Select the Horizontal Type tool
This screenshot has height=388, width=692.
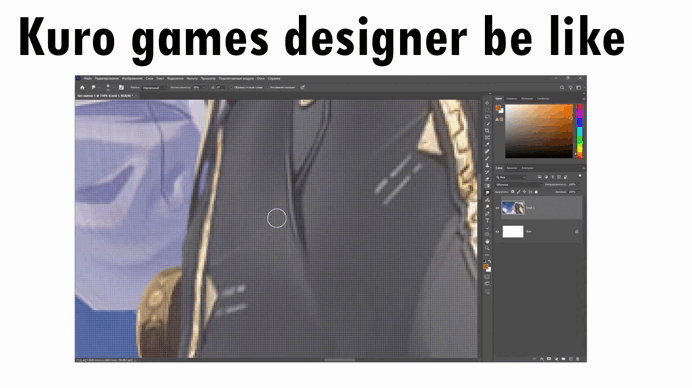coord(487,220)
